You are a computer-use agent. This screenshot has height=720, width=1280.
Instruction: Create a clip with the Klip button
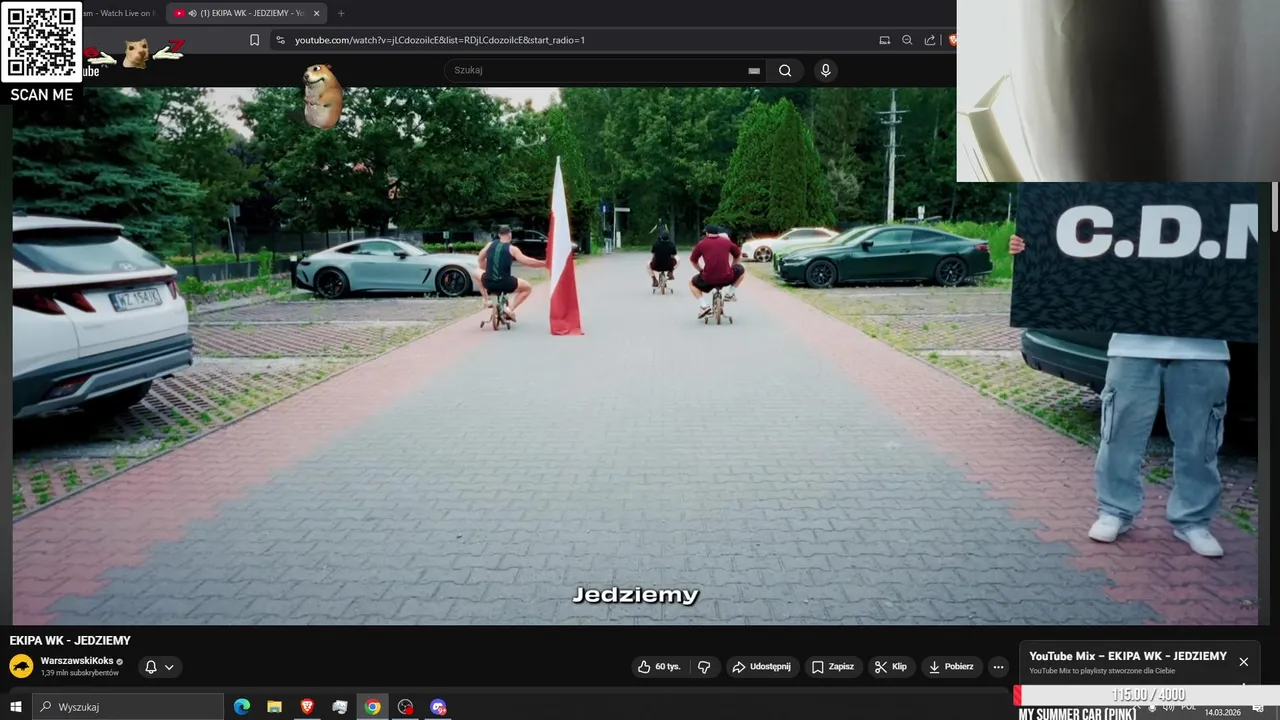click(890, 666)
